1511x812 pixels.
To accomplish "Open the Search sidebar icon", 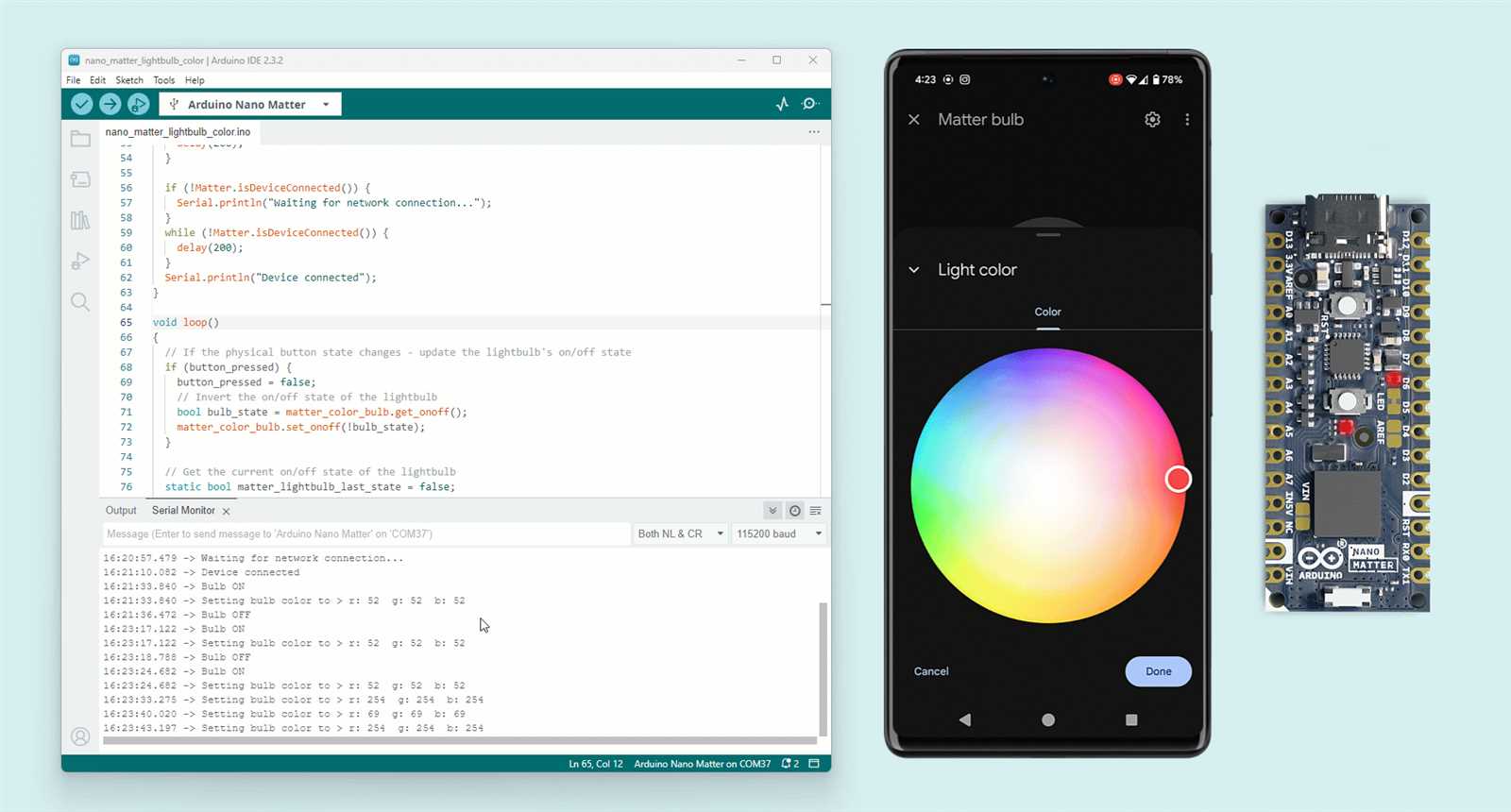I will coord(80,302).
